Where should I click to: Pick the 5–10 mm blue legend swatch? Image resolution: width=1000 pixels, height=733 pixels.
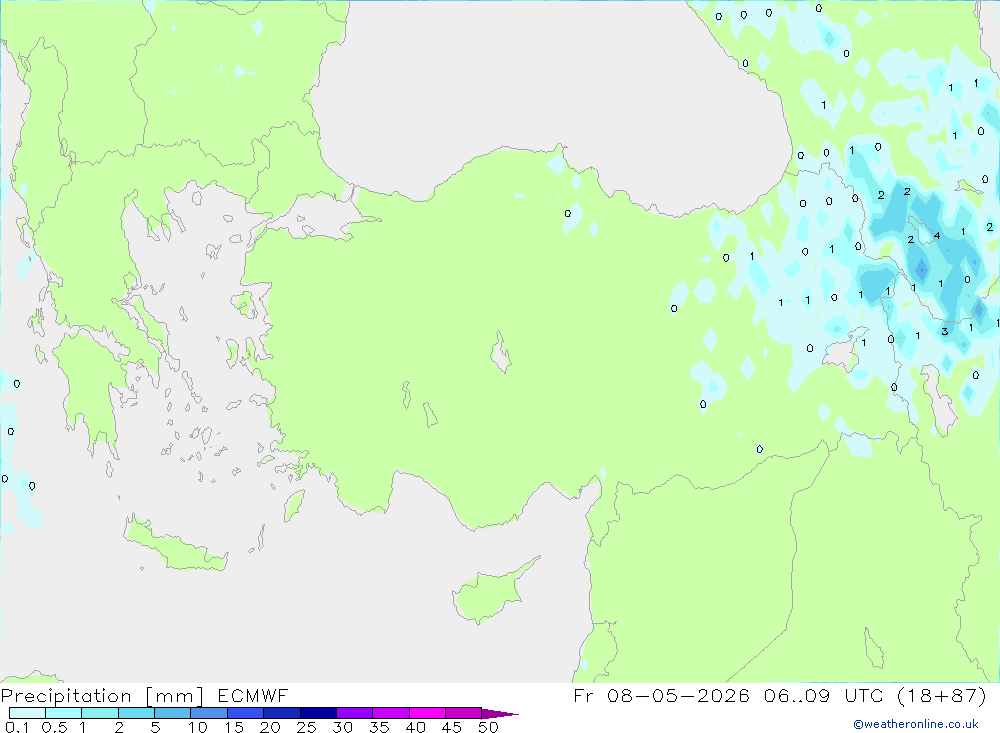coord(173,713)
